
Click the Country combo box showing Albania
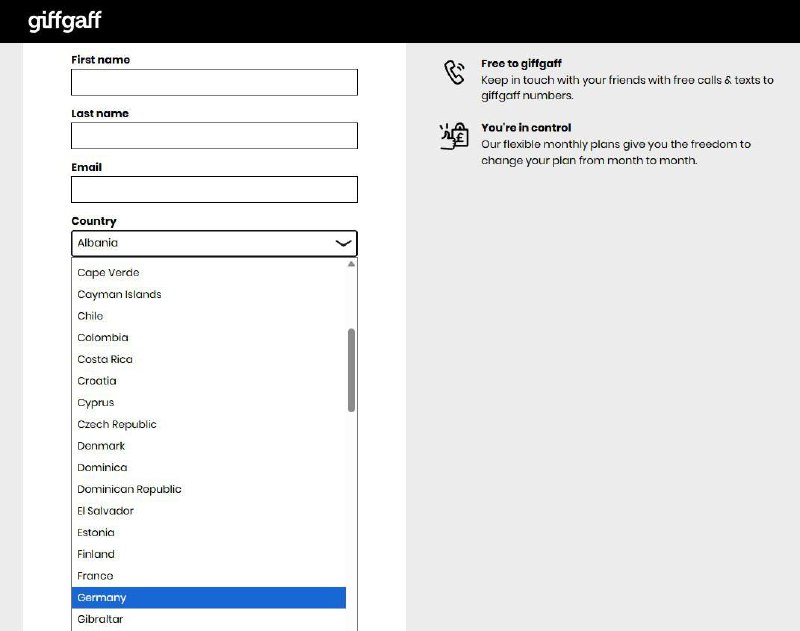click(200, 243)
